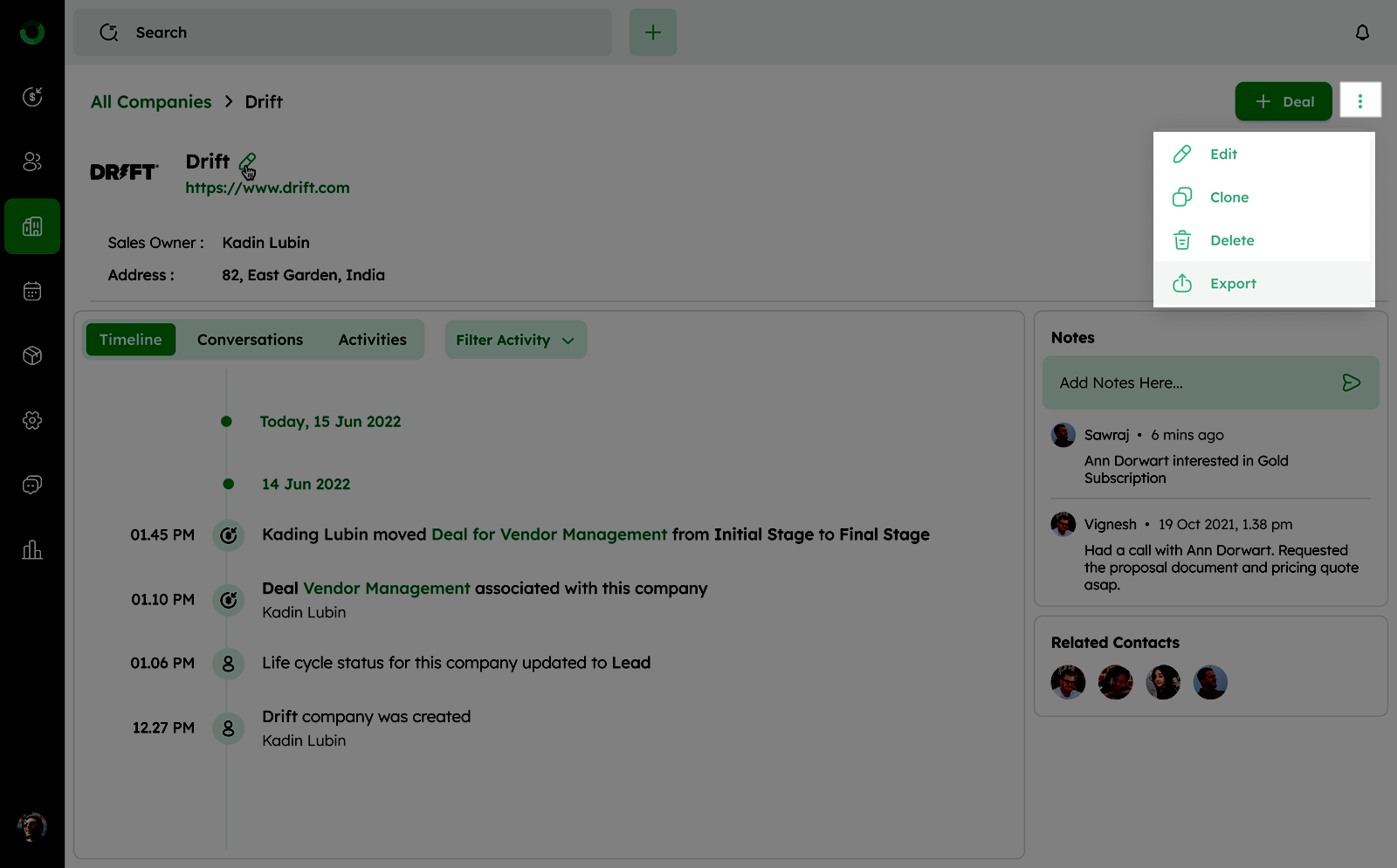Click the first related contact avatar

pos(1068,682)
